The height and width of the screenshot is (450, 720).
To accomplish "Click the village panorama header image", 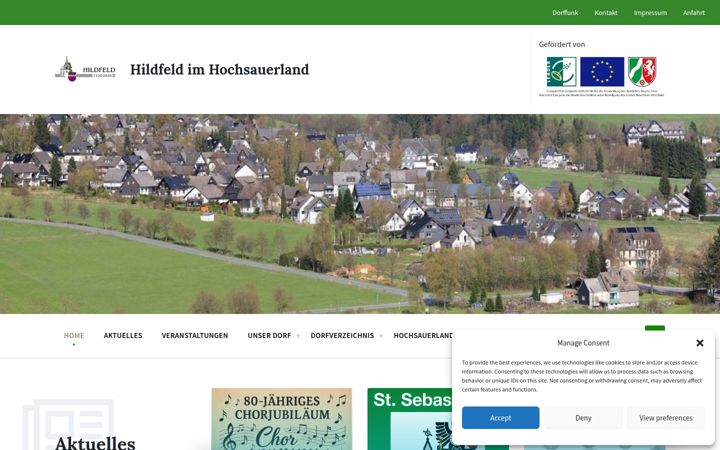I will [360, 214].
